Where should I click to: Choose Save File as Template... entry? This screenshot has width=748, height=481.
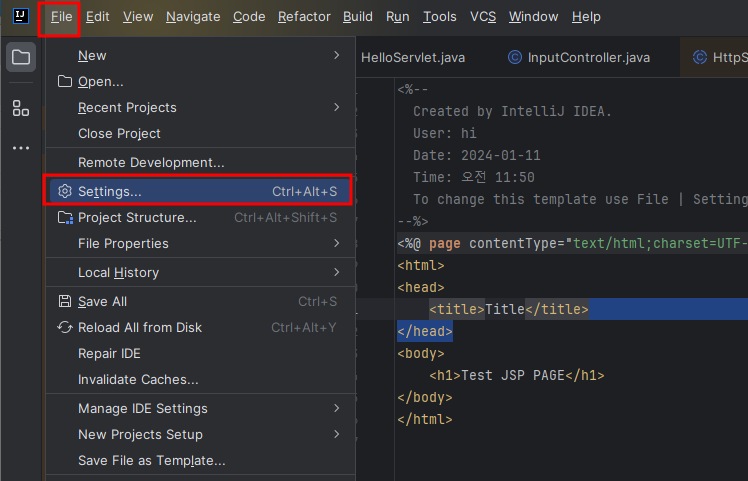pyautogui.click(x=200, y=460)
